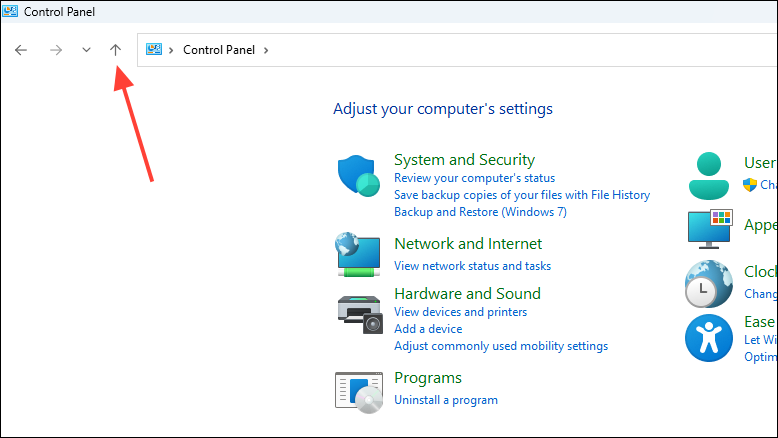Screen dimensions: 778x438
Task: Click the Appearance monitor icon
Action: (710, 229)
